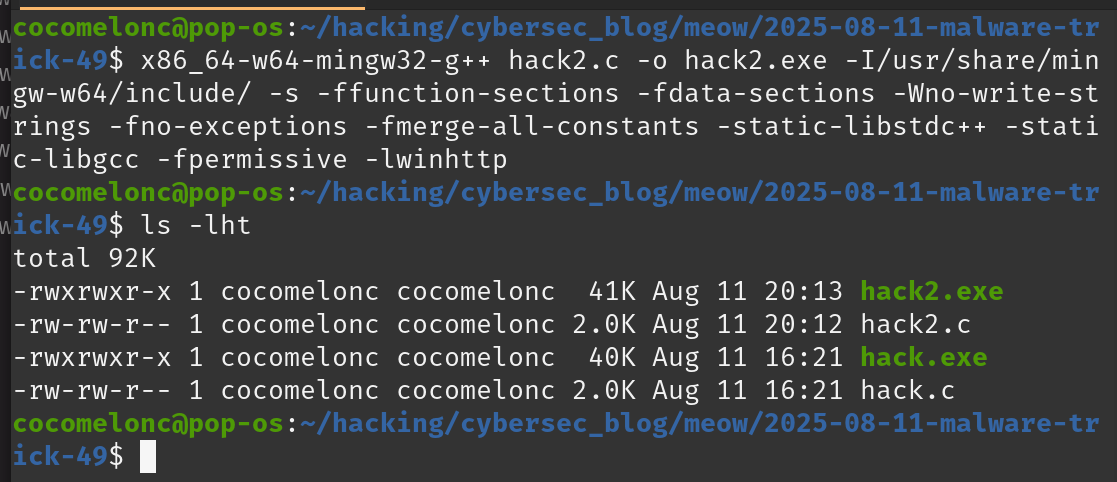Click the orange tab indicator bar at top
This screenshot has width=1117, height=482.
click(192, 8)
